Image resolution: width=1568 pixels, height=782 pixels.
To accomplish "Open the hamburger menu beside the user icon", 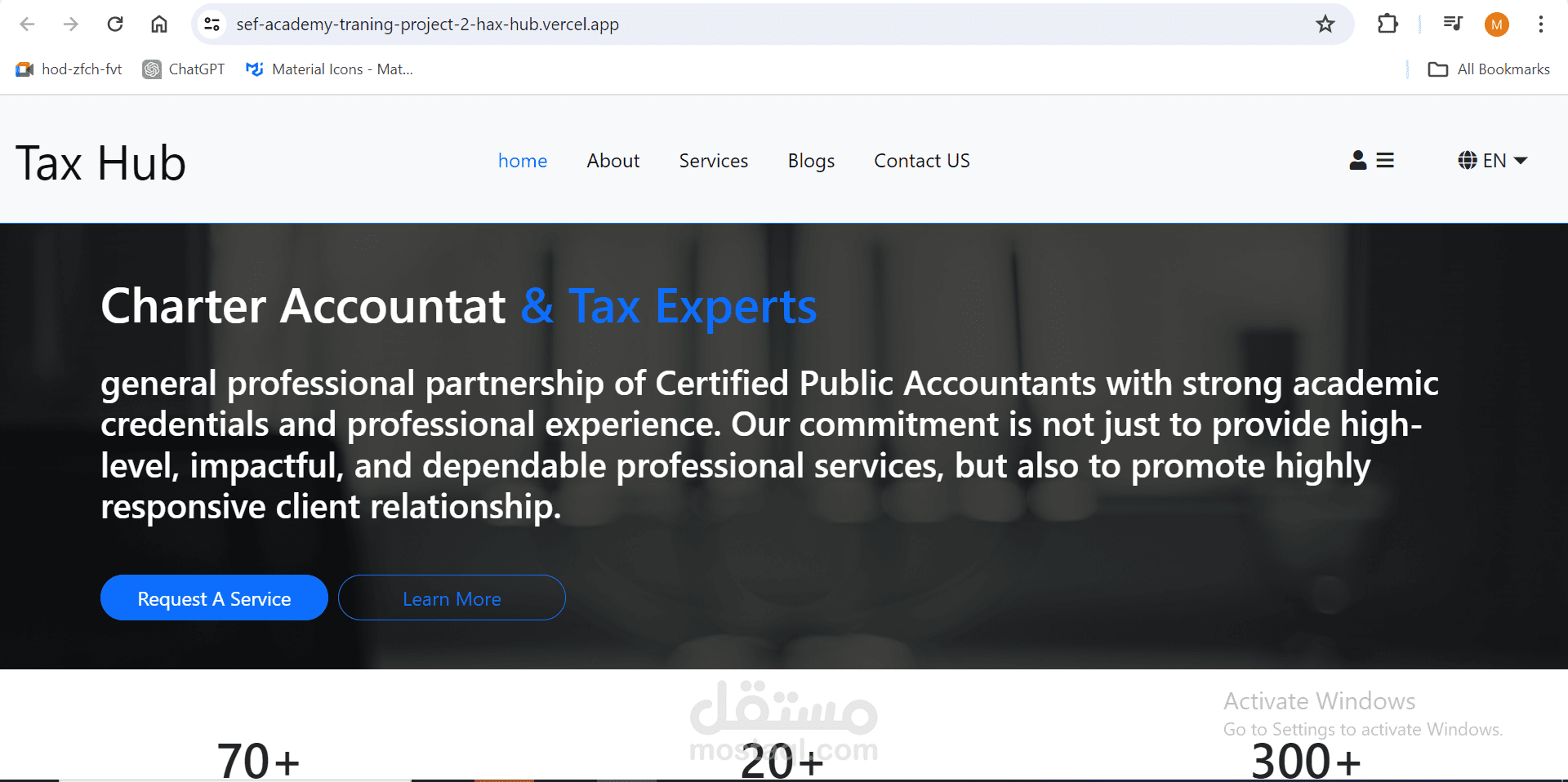I will (x=1386, y=161).
